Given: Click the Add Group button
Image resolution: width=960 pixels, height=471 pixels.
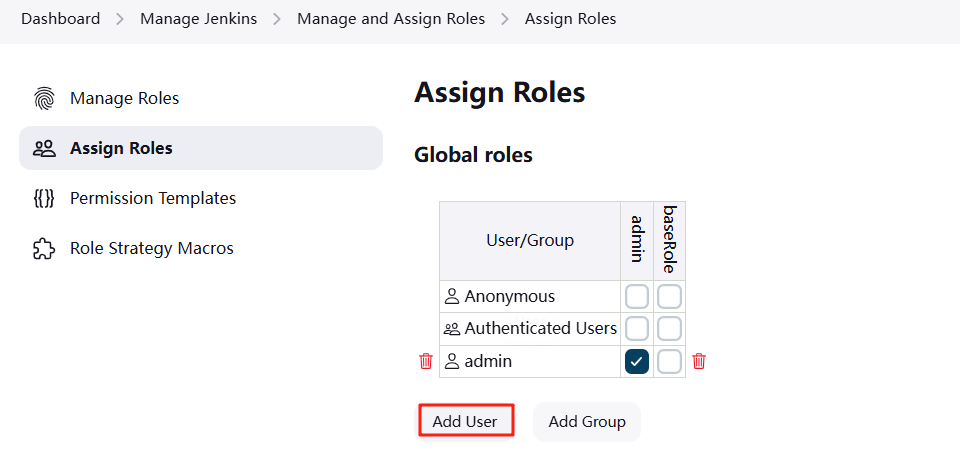Looking at the screenshot, I should pyautogui.click(x=587, y=421).
